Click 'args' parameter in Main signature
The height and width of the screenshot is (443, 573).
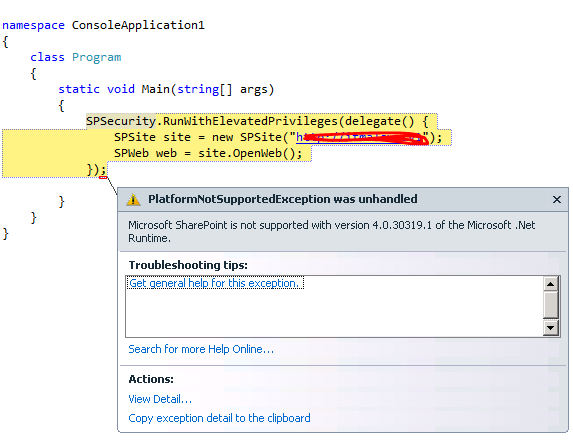(x=253, y=90)
